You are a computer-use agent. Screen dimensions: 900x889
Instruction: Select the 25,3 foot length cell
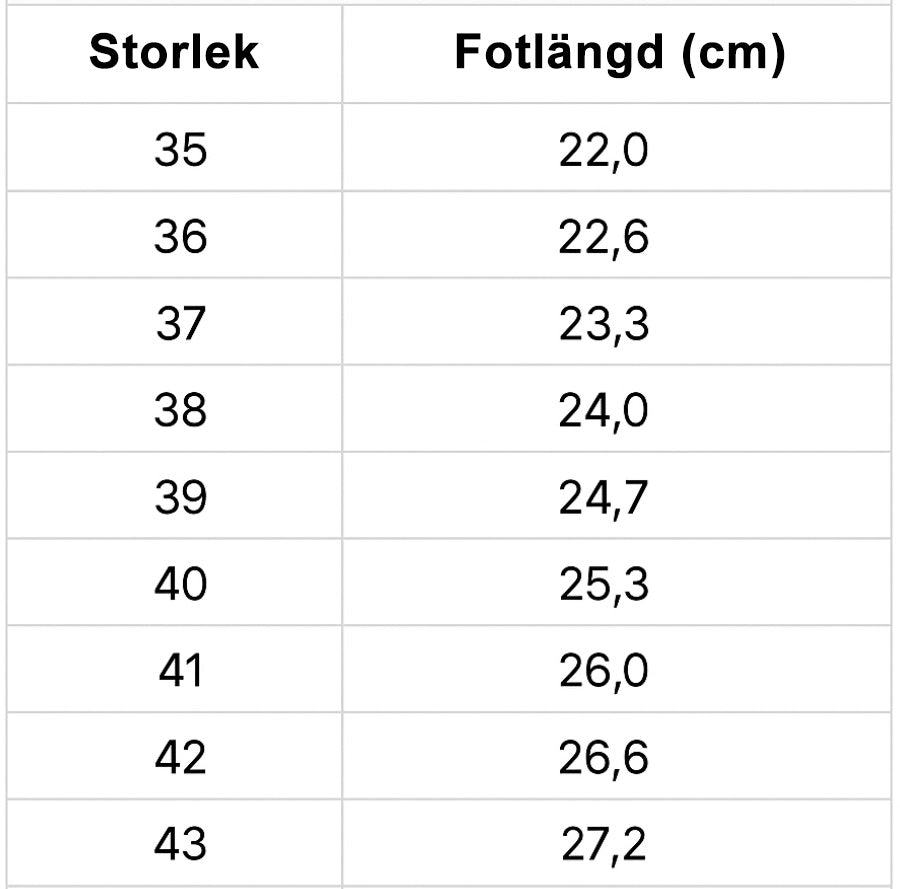[x=604, y=584]
